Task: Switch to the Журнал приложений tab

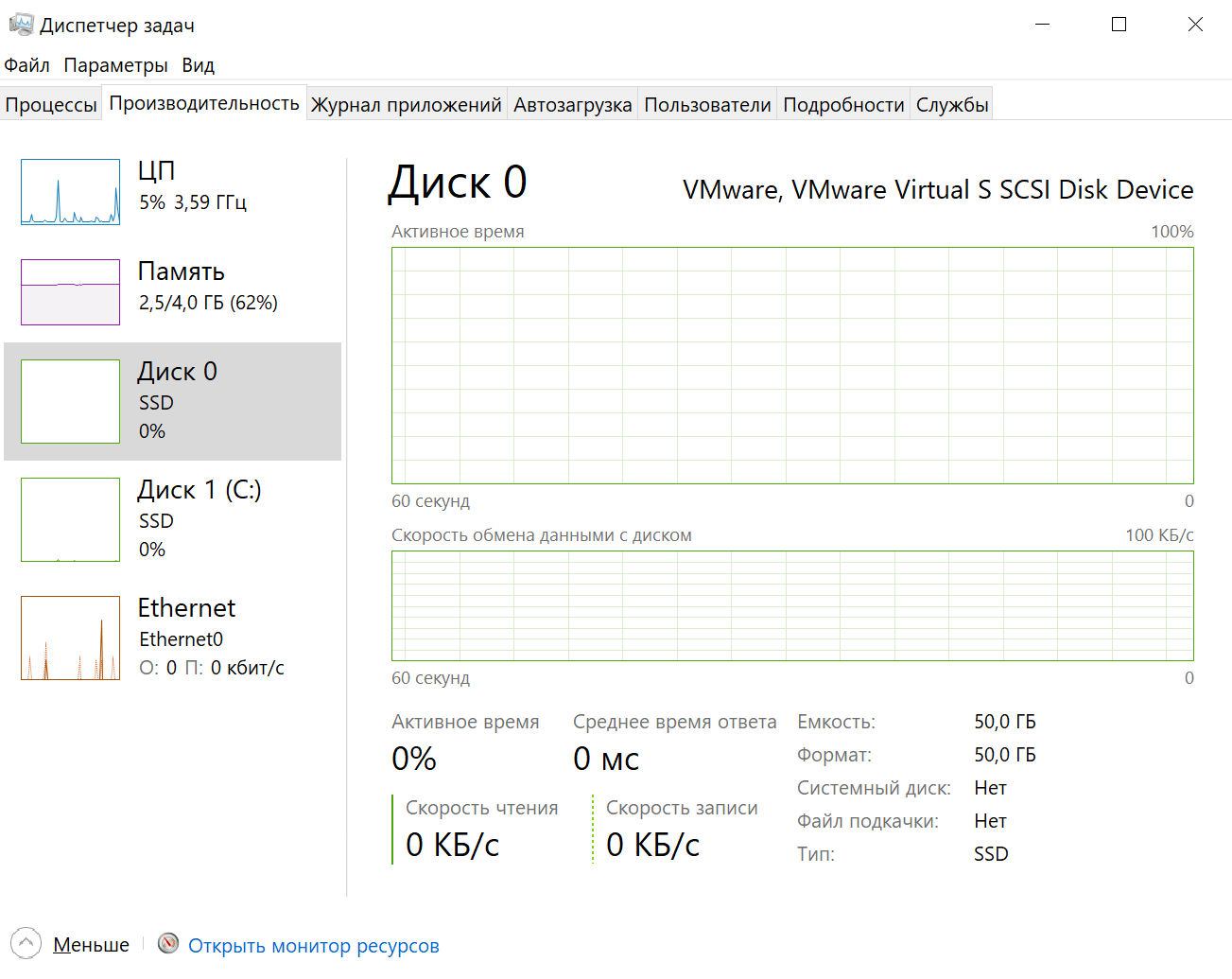Action: pyautogui.click(x=406, y=105)
